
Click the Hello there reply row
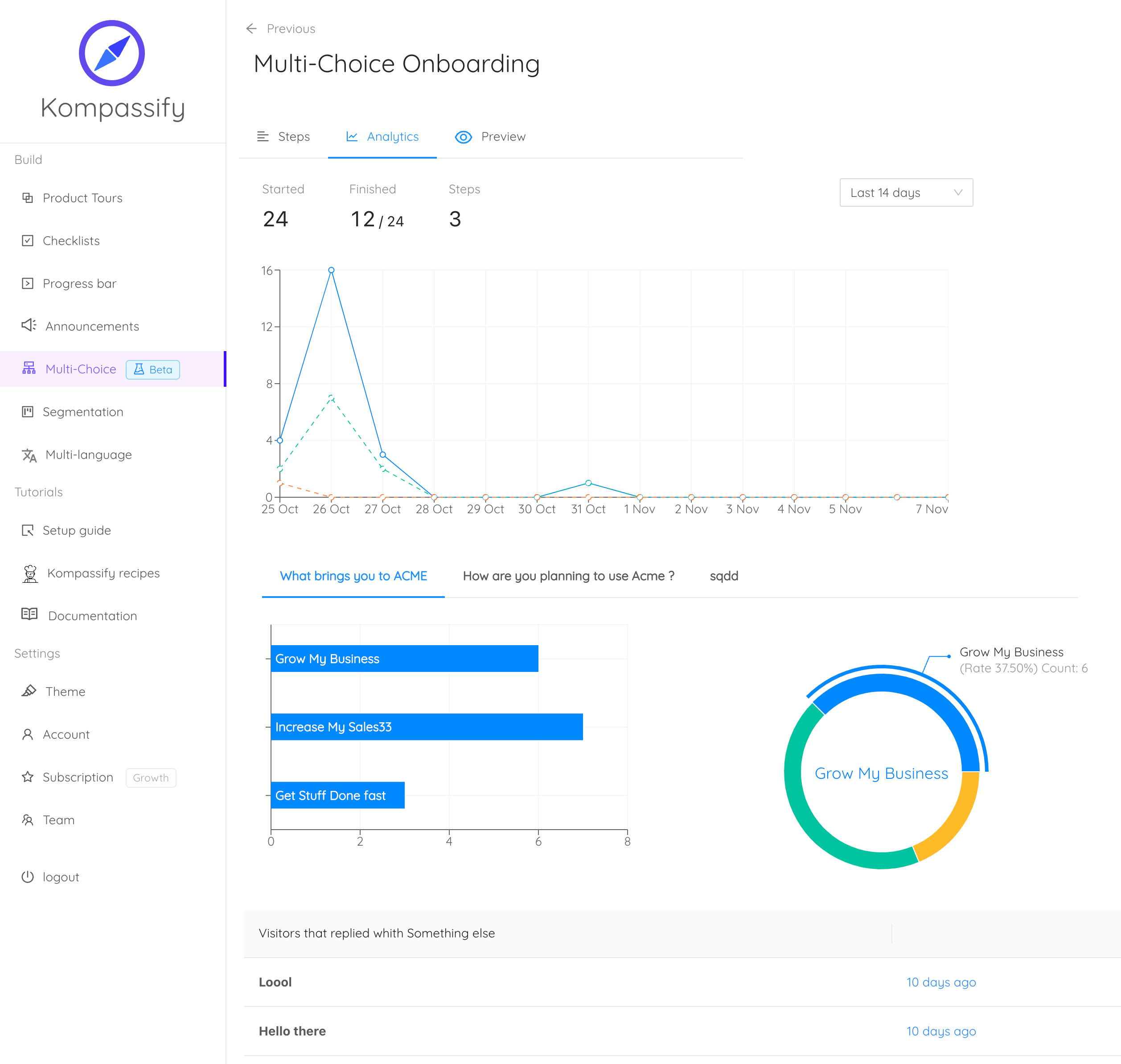[682, 1031]
